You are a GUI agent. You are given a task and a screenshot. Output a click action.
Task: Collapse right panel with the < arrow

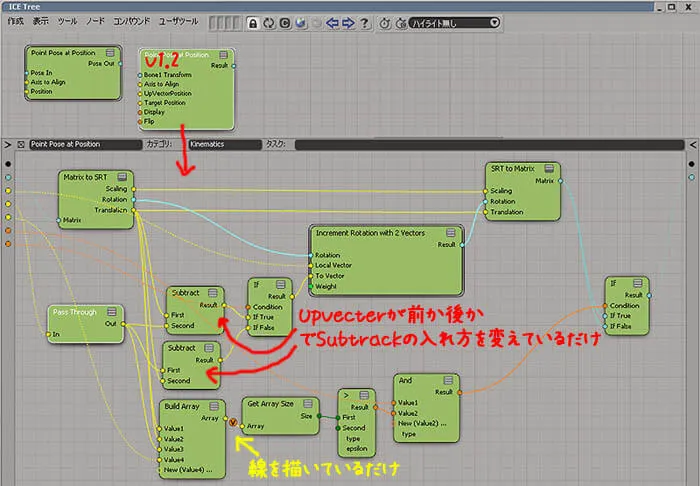point(692,145)
